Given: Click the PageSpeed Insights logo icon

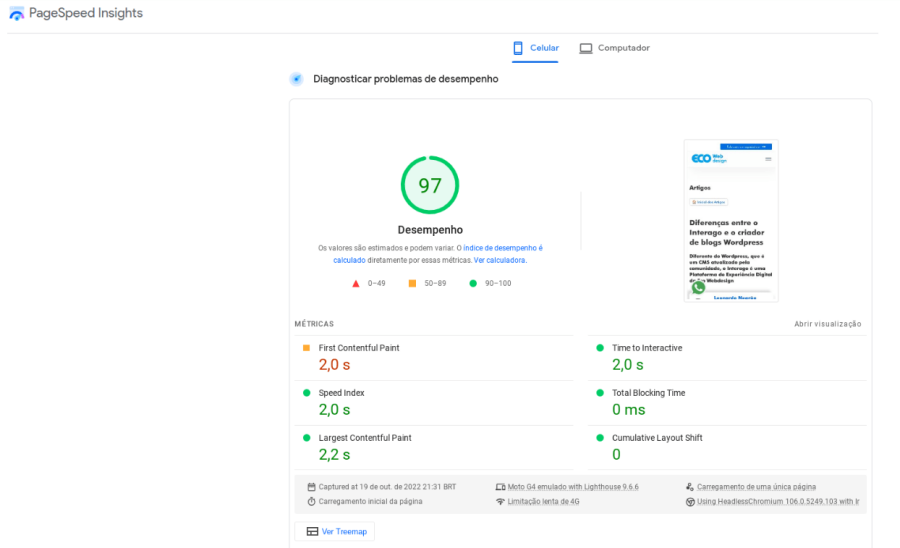Looking at the screenshot, I should point(17,13).
